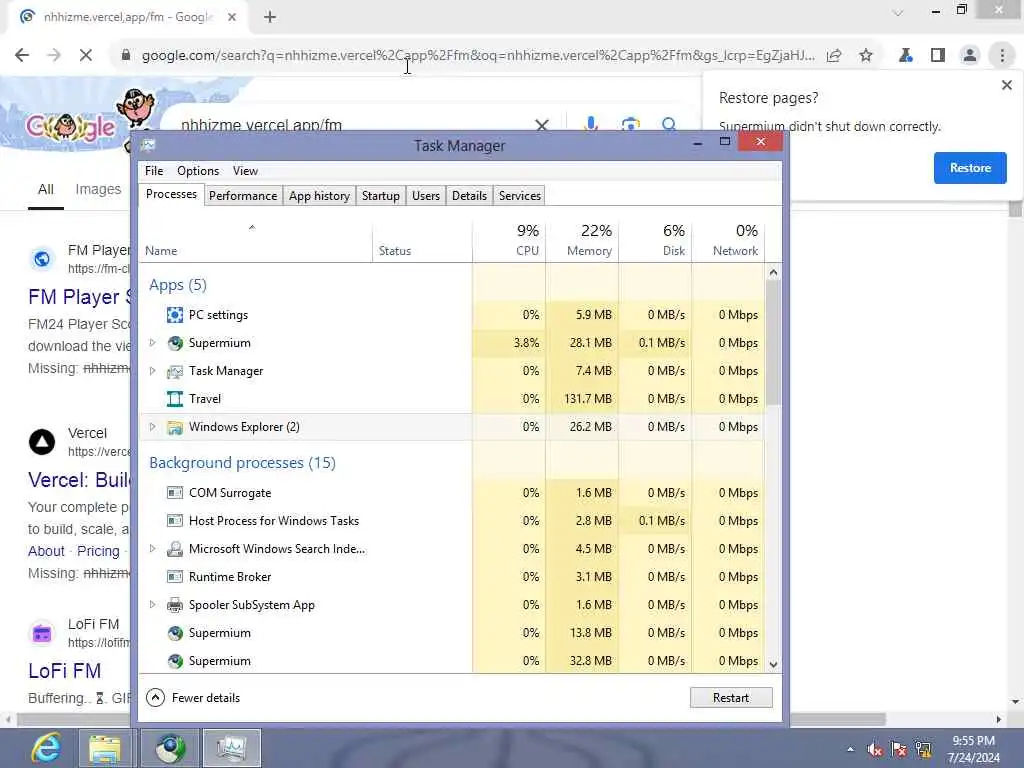Click the process list scroll down arrow
The width and height of the screenshot is (1024, 768).
(773, 665)
